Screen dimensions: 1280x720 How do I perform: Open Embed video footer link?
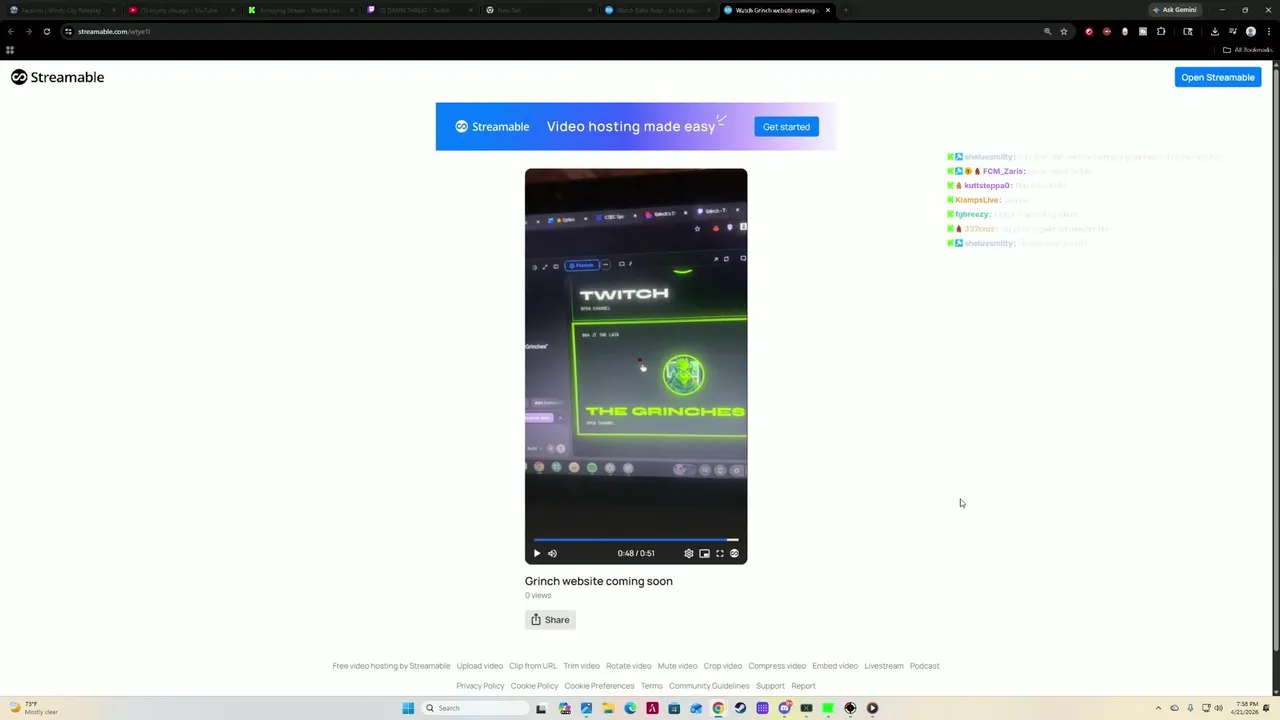[x=835, y=666]
